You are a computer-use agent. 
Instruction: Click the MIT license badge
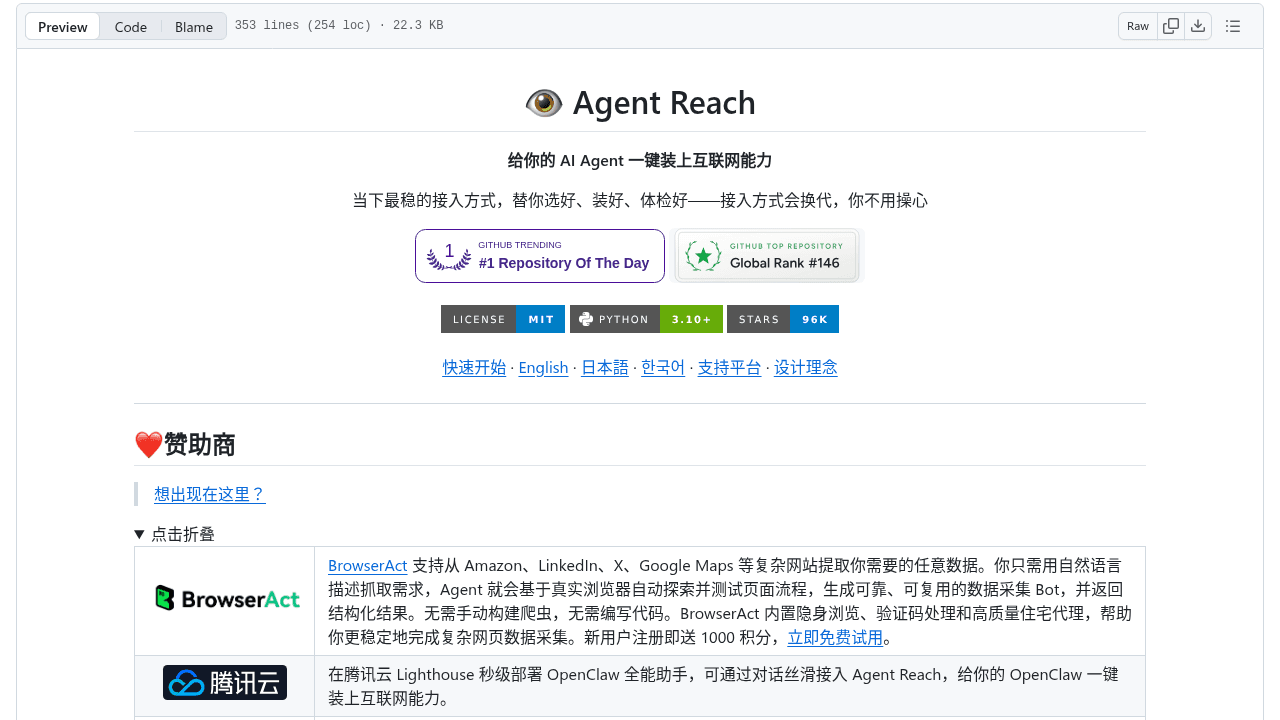pos(503,319)
